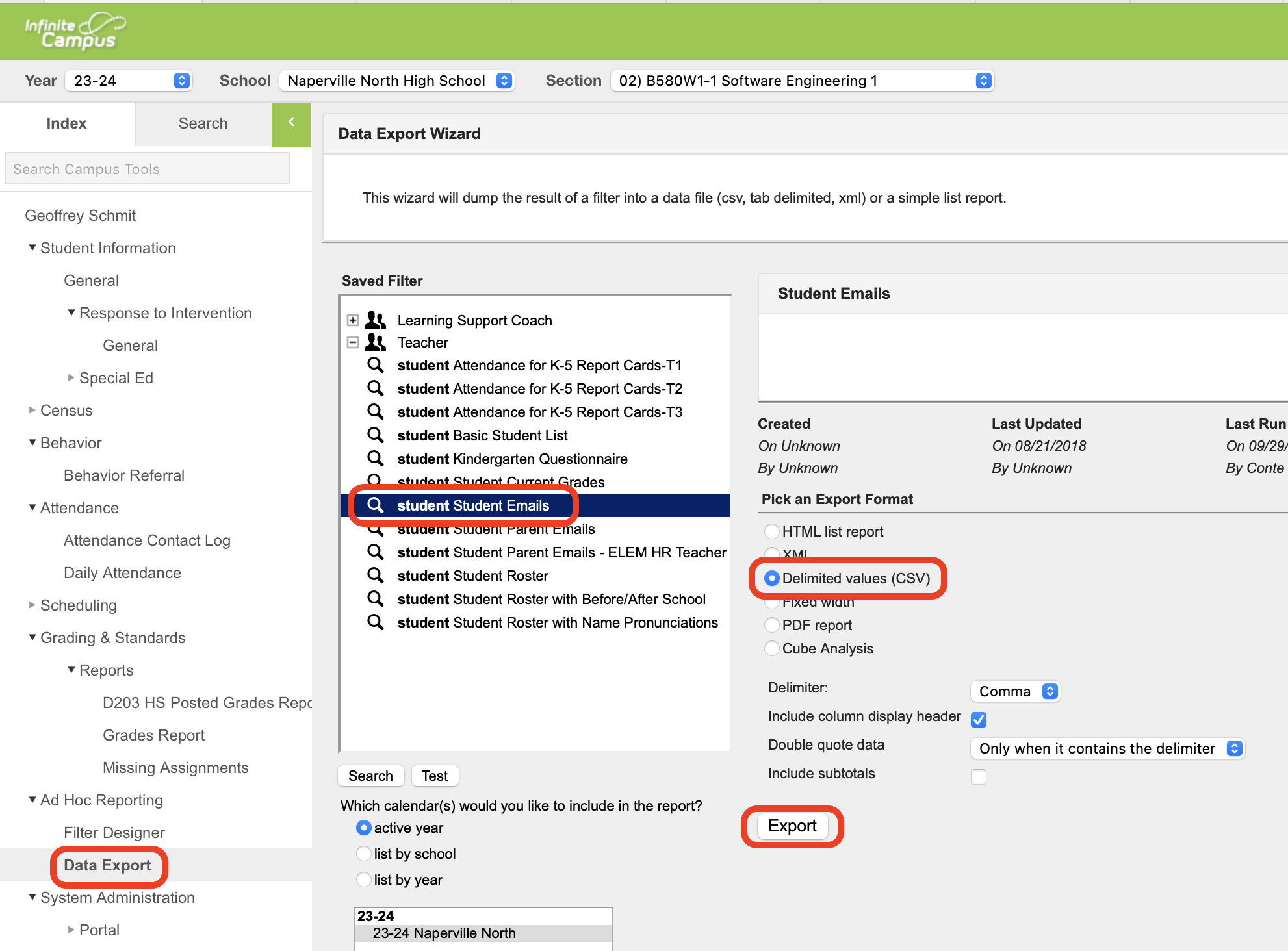Open the Section selection dropdown
This screenshot has width=1288, height=951.
pyautogui.click(x=802, y=81)
